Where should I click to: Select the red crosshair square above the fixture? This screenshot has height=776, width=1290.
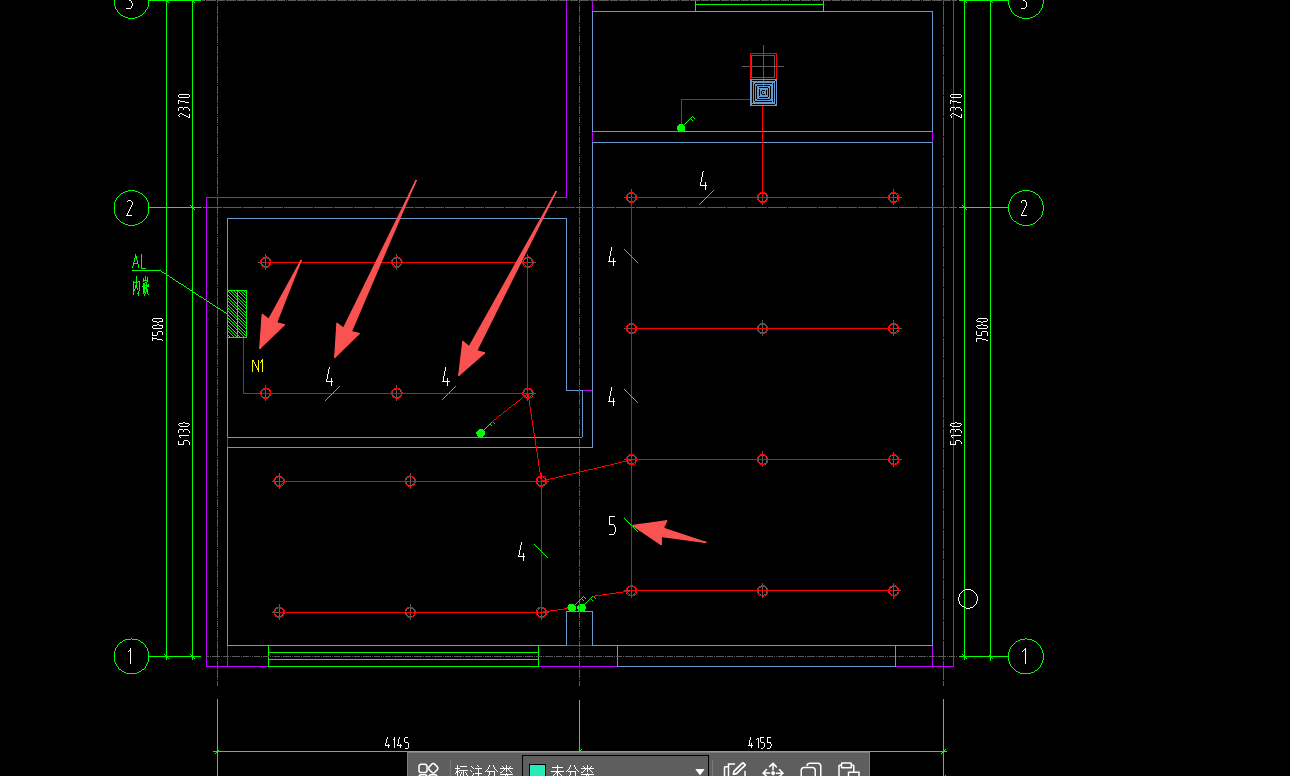pyautogui.click(x=763, y=66)
